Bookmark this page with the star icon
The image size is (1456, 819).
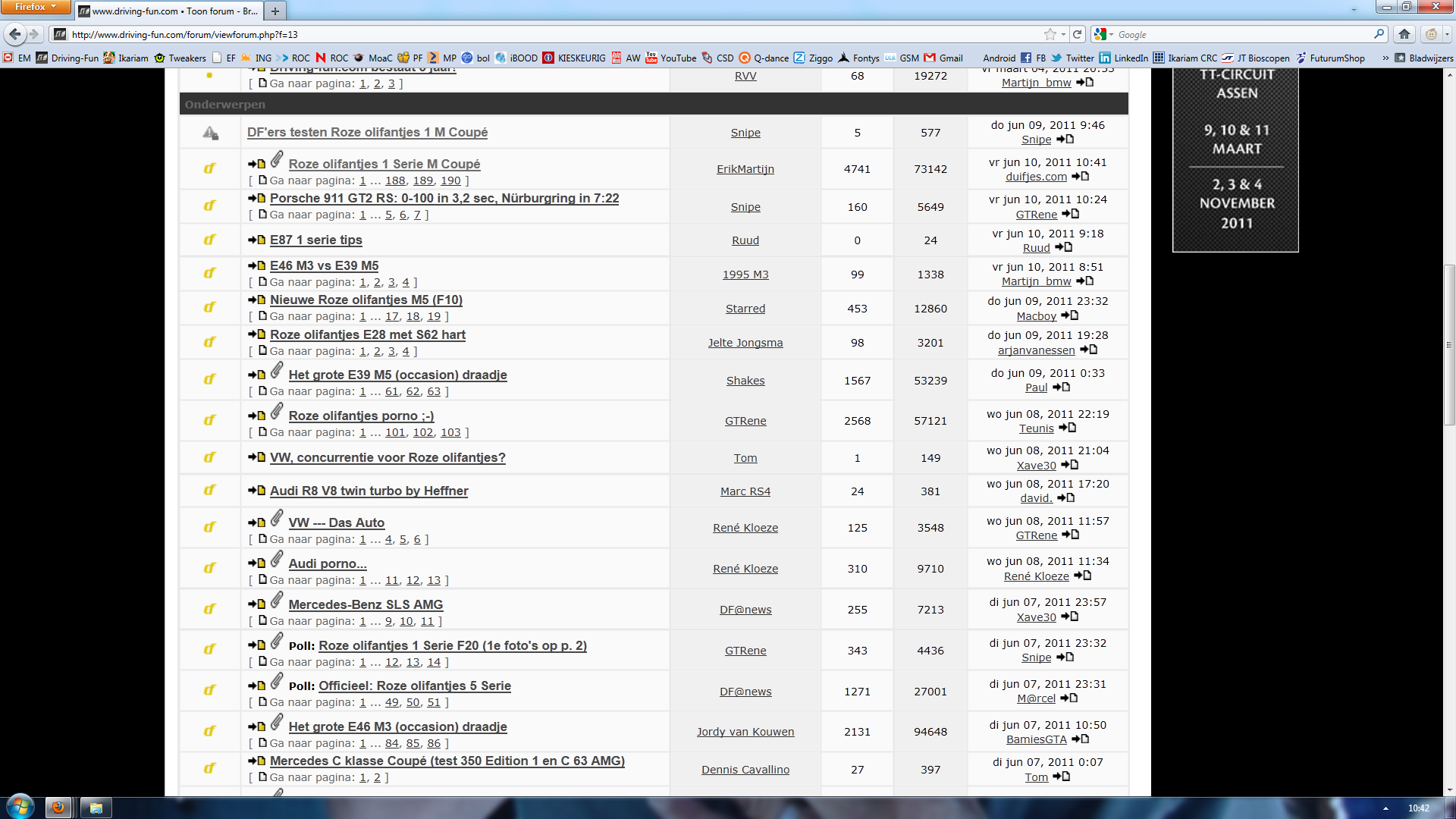click(1050, 34)
